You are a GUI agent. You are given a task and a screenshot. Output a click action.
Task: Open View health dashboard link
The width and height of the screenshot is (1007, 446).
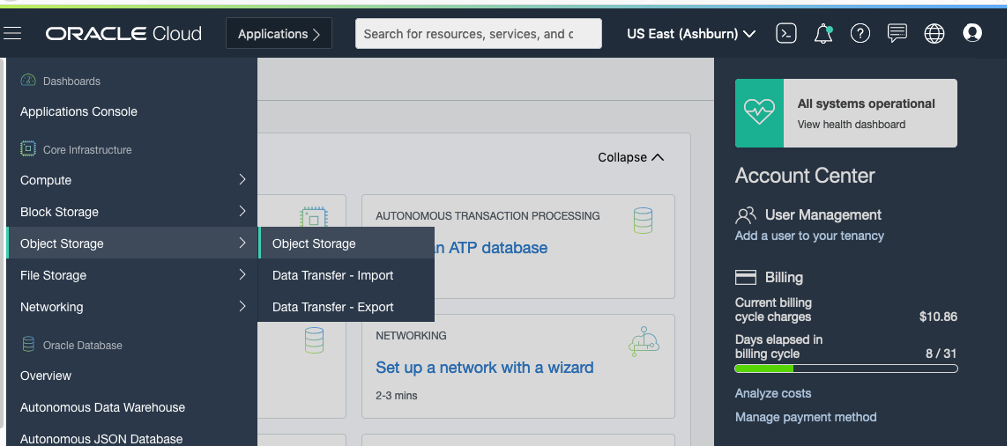(x=851, y=125)
